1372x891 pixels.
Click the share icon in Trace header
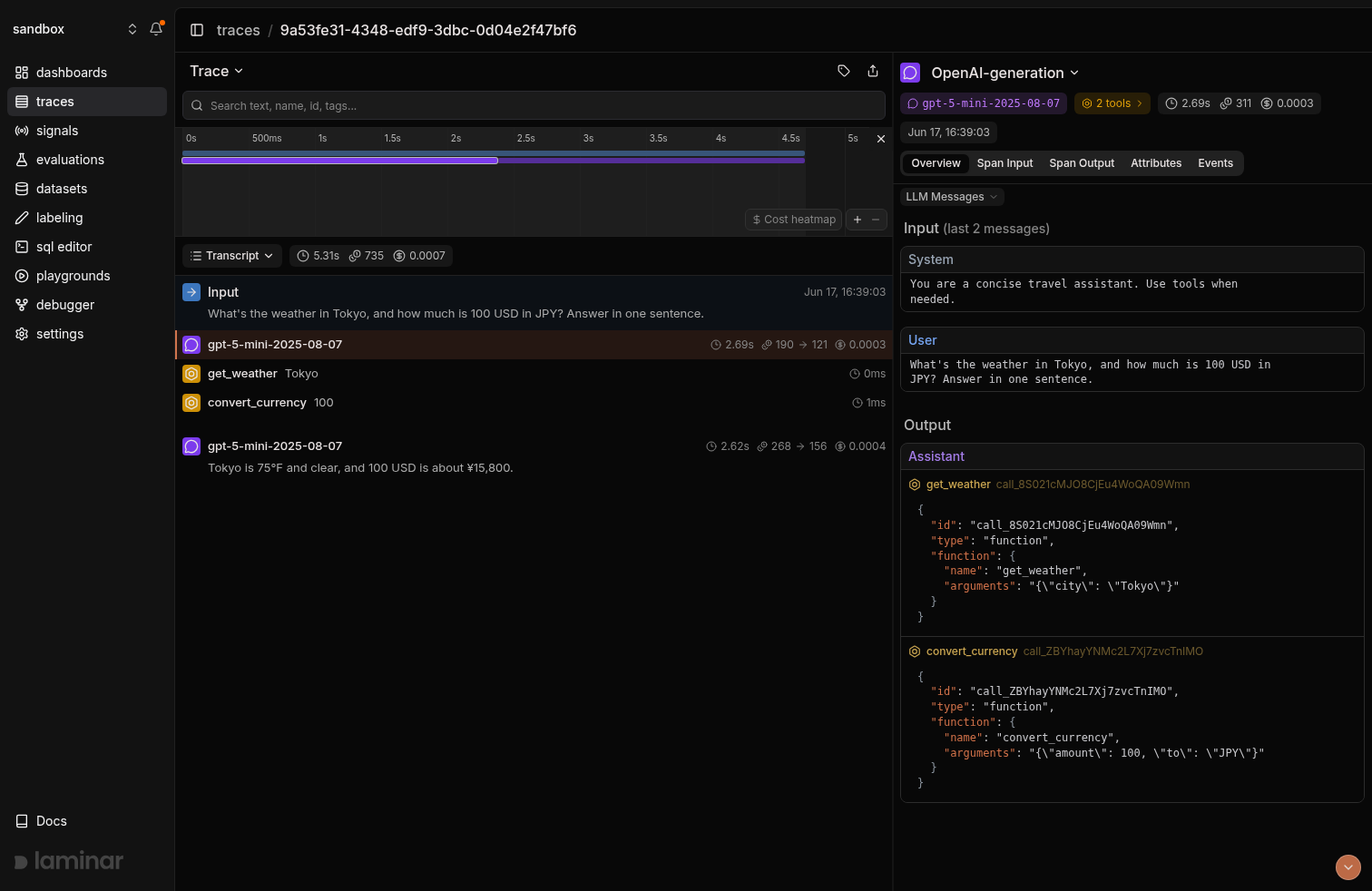(x=873, y=71)
